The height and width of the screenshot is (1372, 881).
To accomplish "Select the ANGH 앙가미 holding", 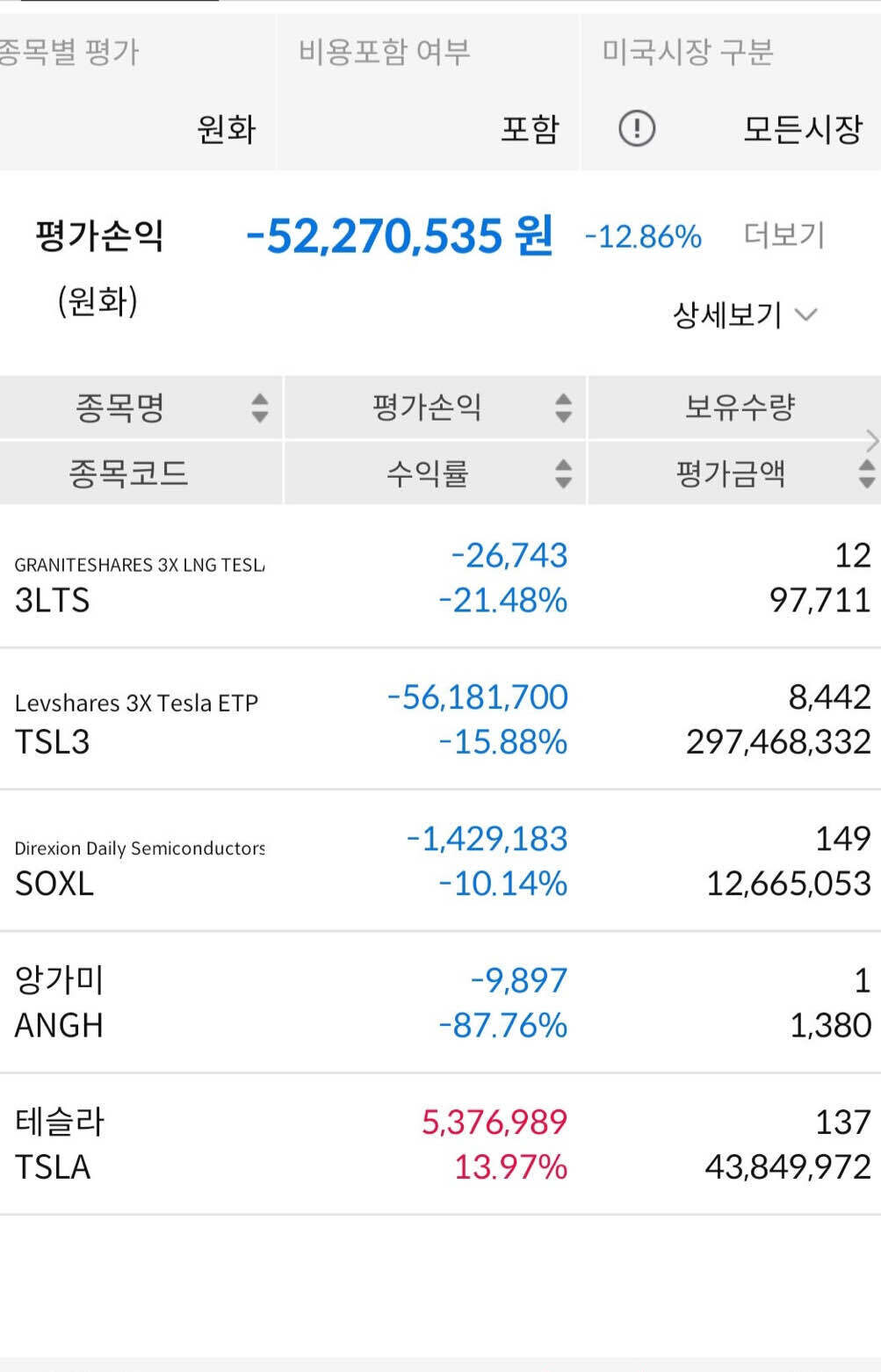I will [x=439, y=1001].
